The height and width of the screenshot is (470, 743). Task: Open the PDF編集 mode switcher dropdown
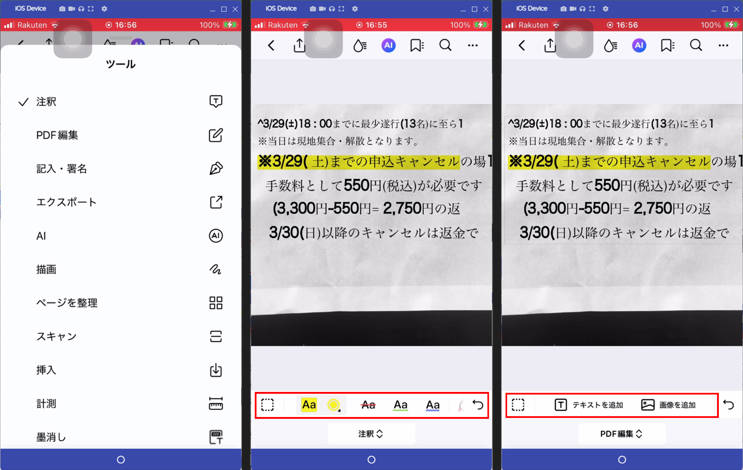click(x=622, y=434)
